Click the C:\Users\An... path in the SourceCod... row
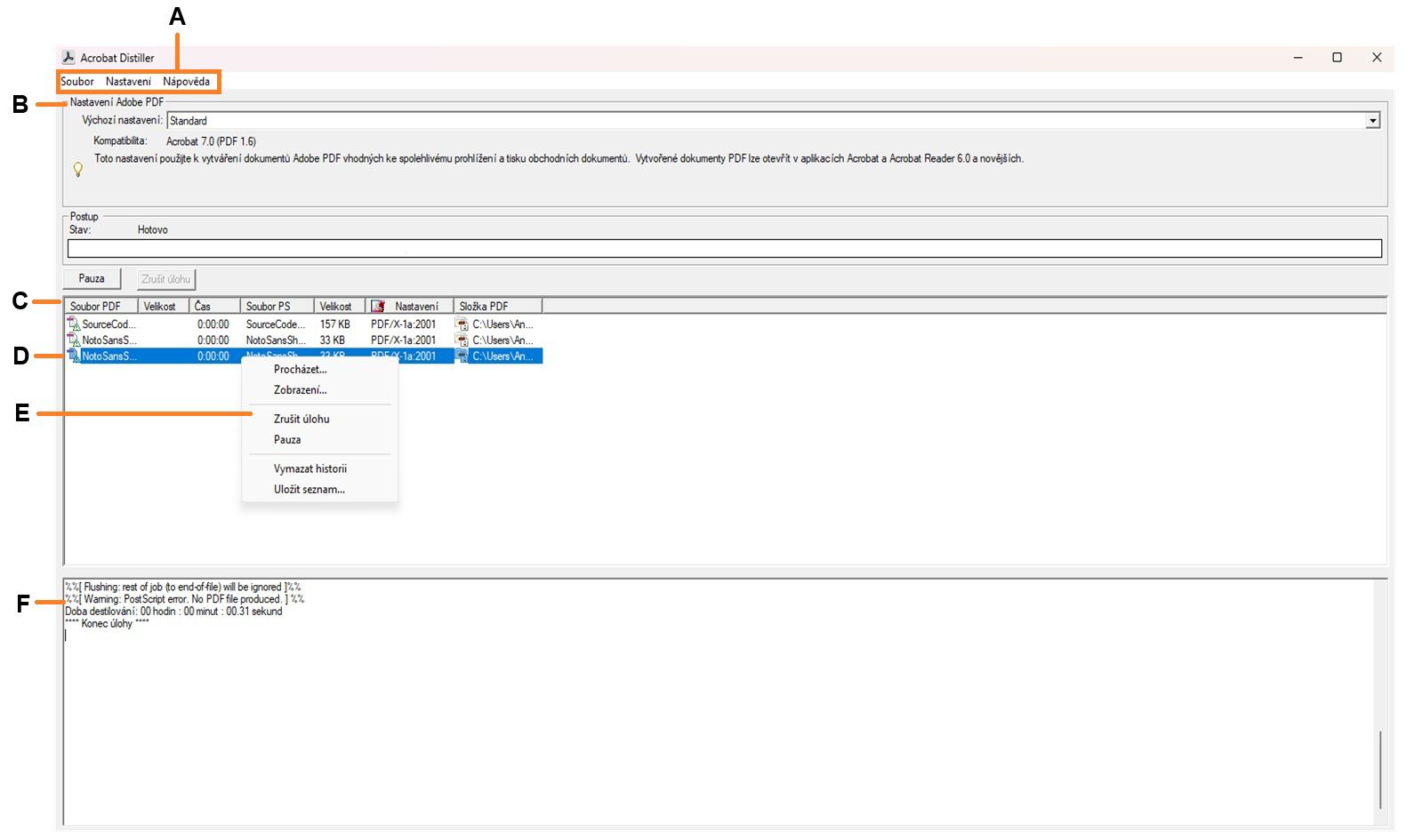The image size is (1423, 840). click(503, 324)
